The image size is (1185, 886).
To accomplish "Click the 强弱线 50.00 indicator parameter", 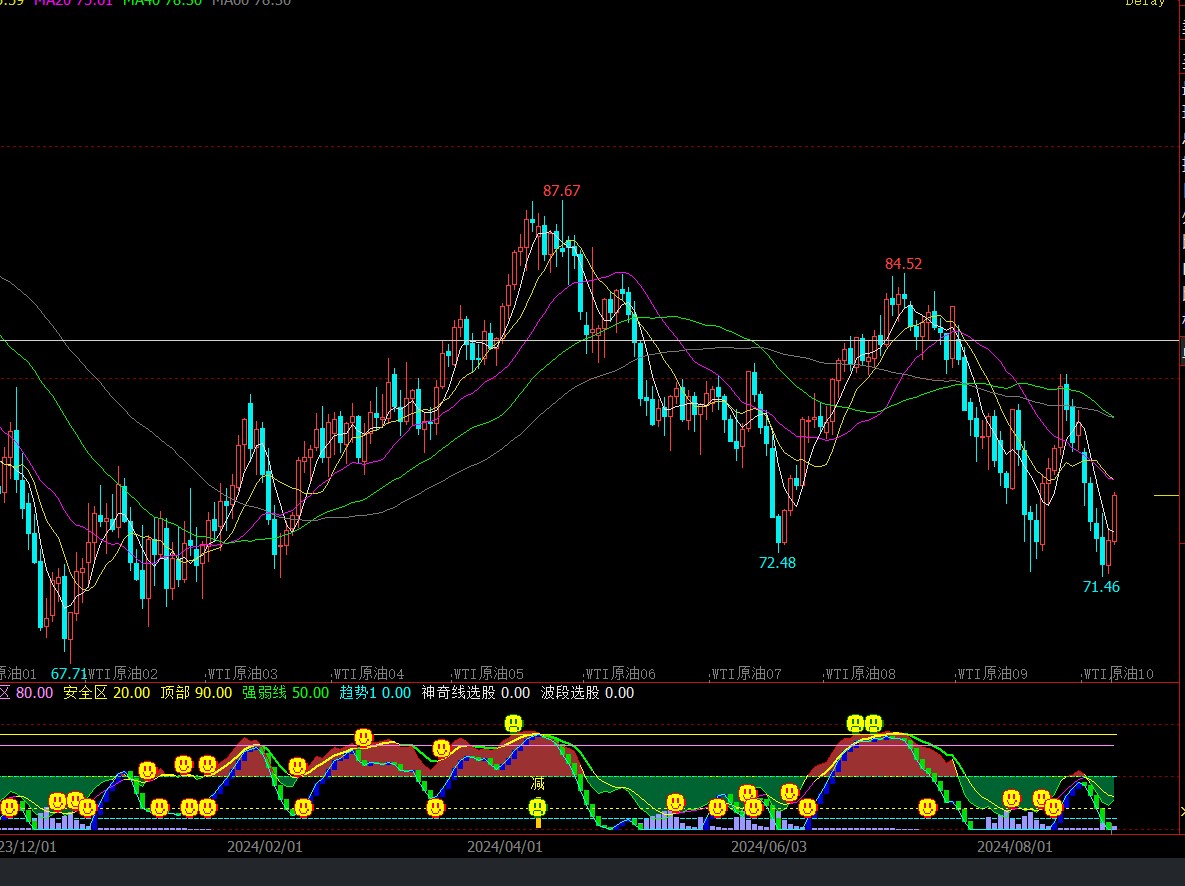I will tap(286, 692).
